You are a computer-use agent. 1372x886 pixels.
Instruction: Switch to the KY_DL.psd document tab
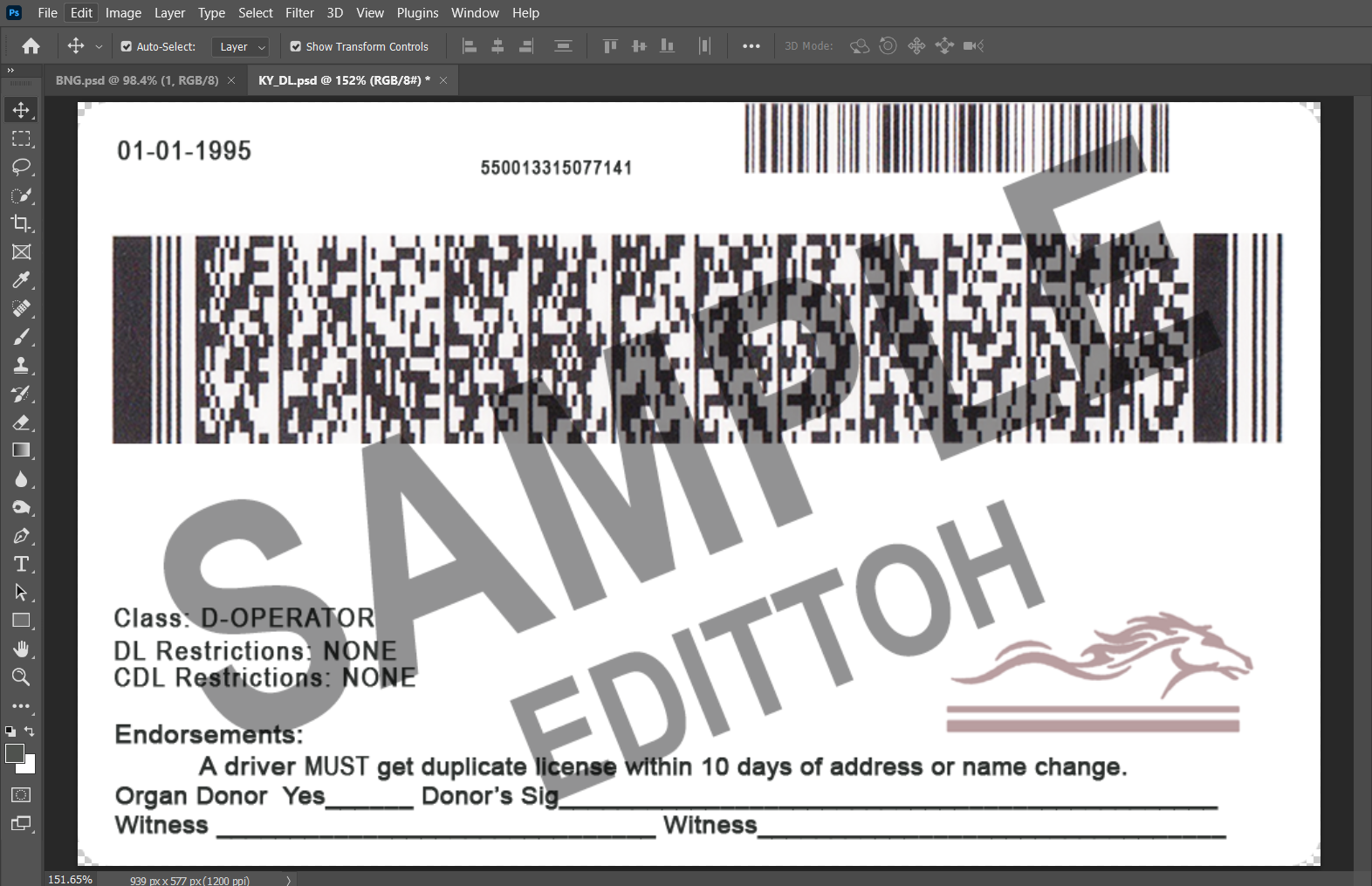344,80
